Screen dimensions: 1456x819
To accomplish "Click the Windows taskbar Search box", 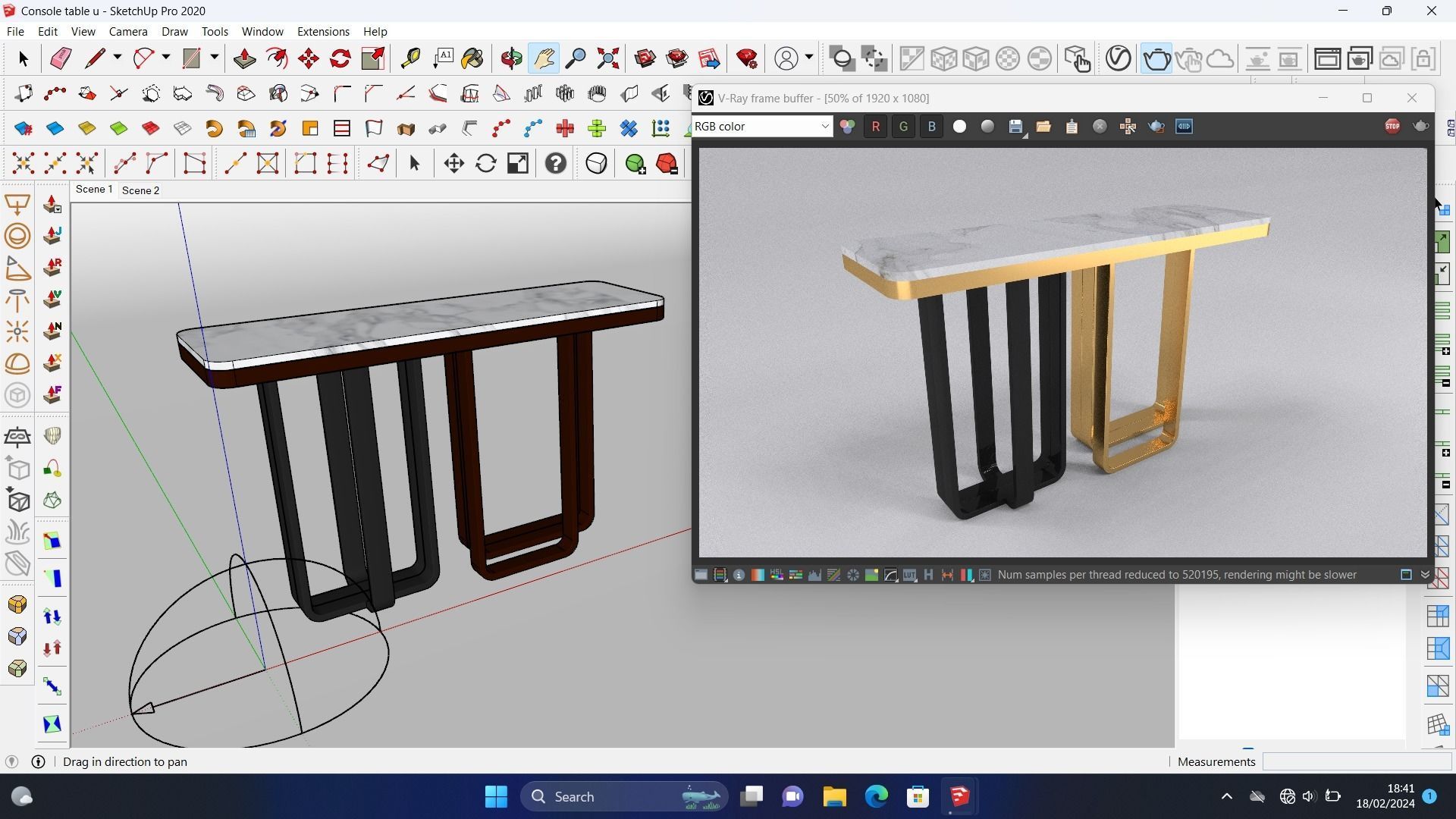I will pos(623,796).
